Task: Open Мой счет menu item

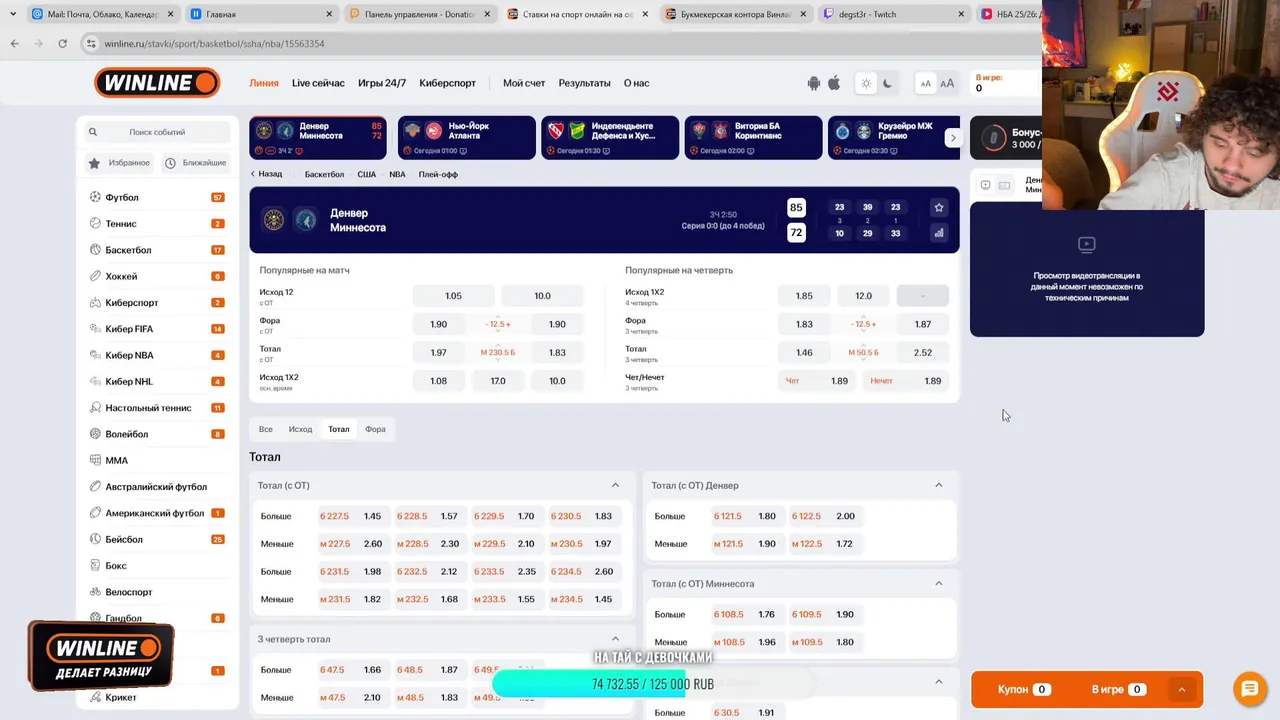Action: (524, 83)
